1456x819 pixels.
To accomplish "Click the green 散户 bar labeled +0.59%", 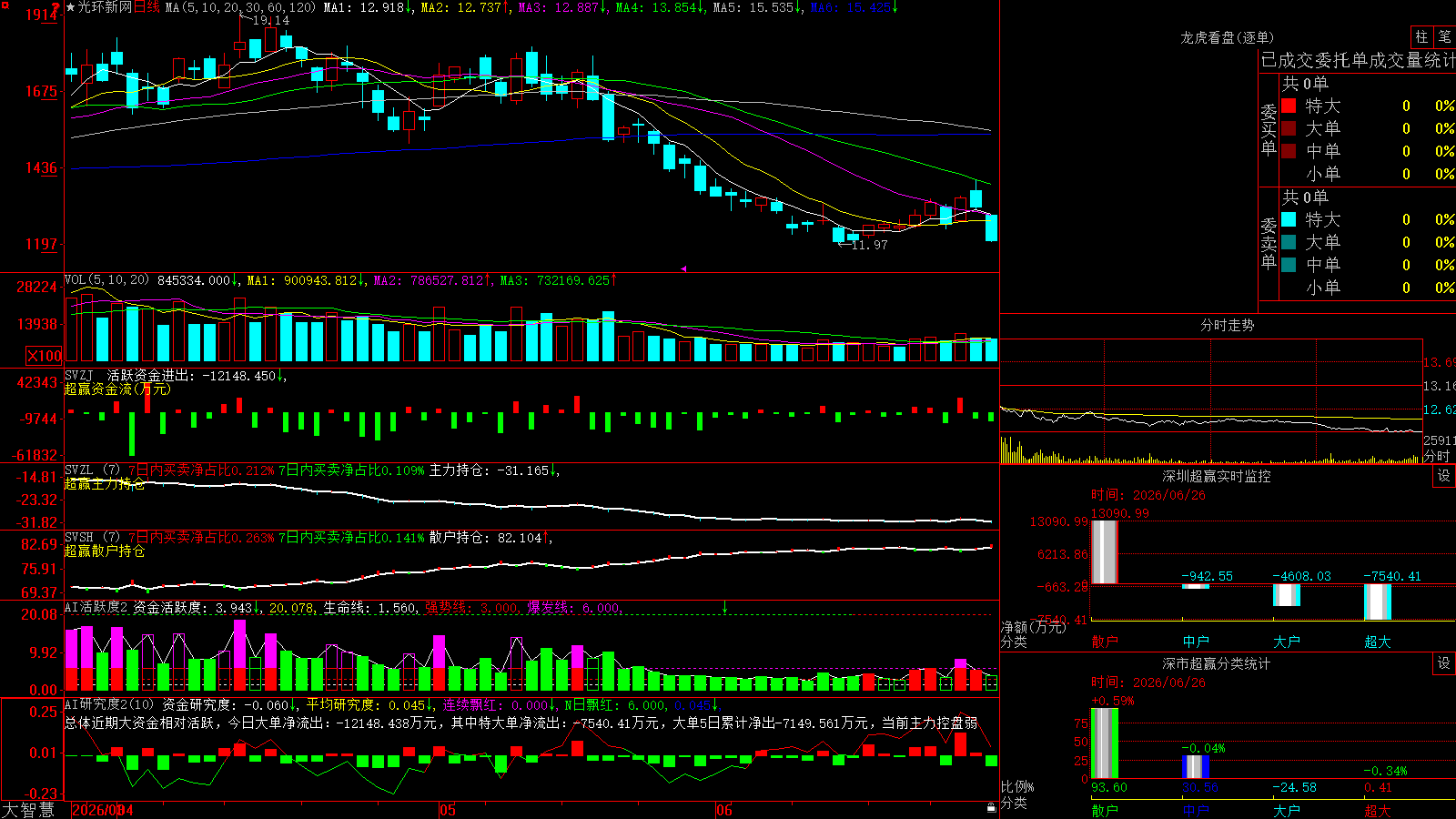I will coord(1104,743).
